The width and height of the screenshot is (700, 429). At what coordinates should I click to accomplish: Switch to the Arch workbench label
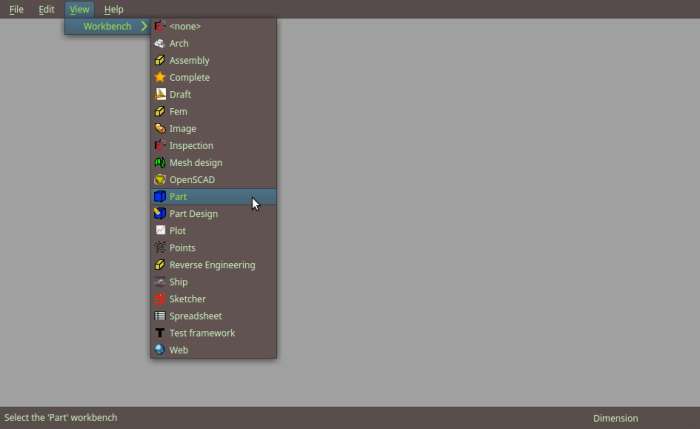(x=179, y=43)
